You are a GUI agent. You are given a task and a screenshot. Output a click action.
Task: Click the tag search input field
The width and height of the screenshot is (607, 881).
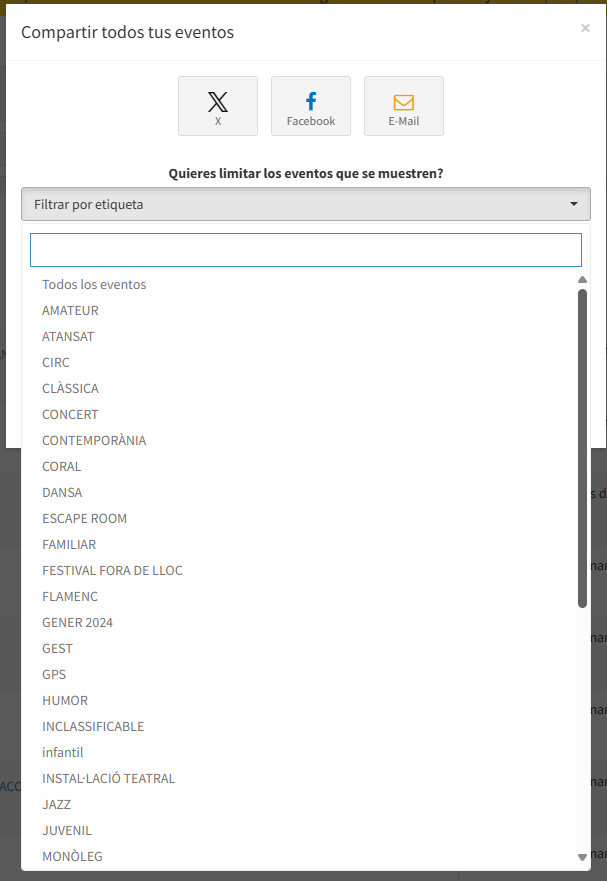305,250
